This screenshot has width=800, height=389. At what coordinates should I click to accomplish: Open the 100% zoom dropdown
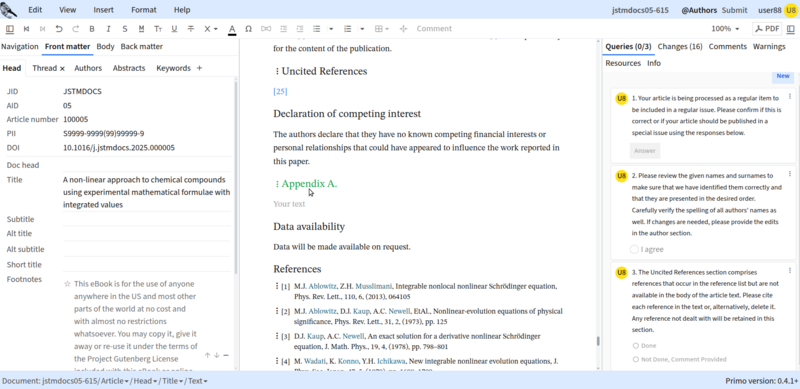[x=726, y=29]
